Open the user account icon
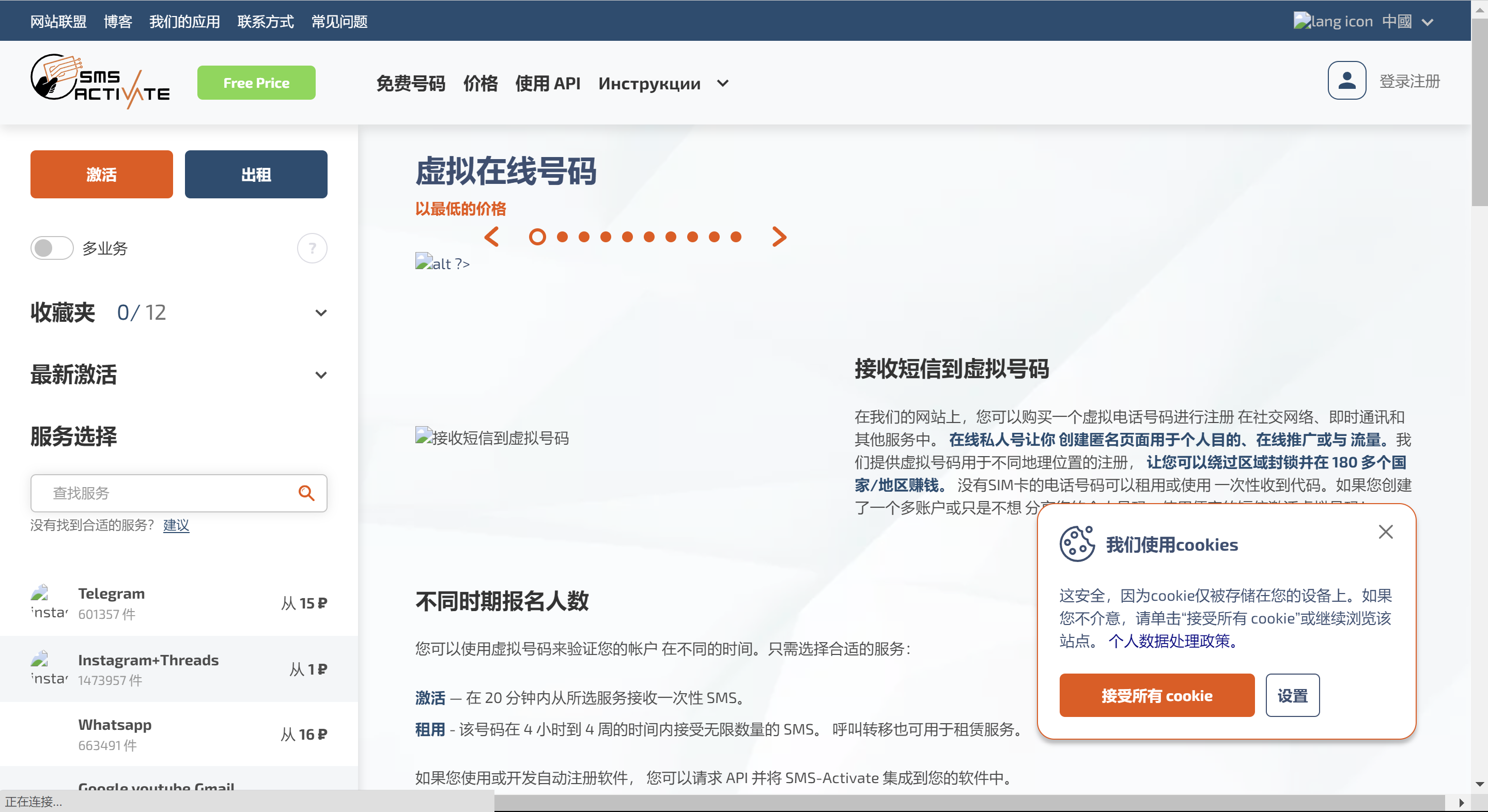This screenshot has width=1488, height=812. pyautogui.click(x=1346, y=80)
